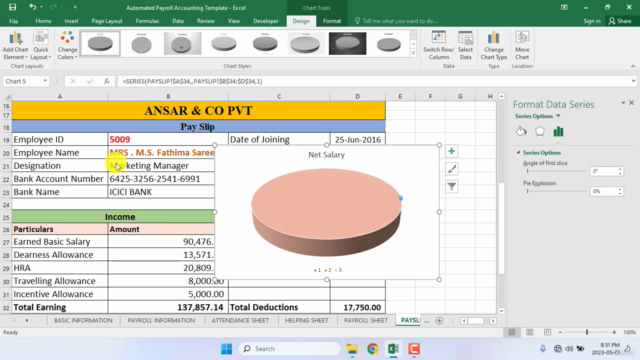
Task: Open the Quick Layout gallery
Action: click(41, 45)
